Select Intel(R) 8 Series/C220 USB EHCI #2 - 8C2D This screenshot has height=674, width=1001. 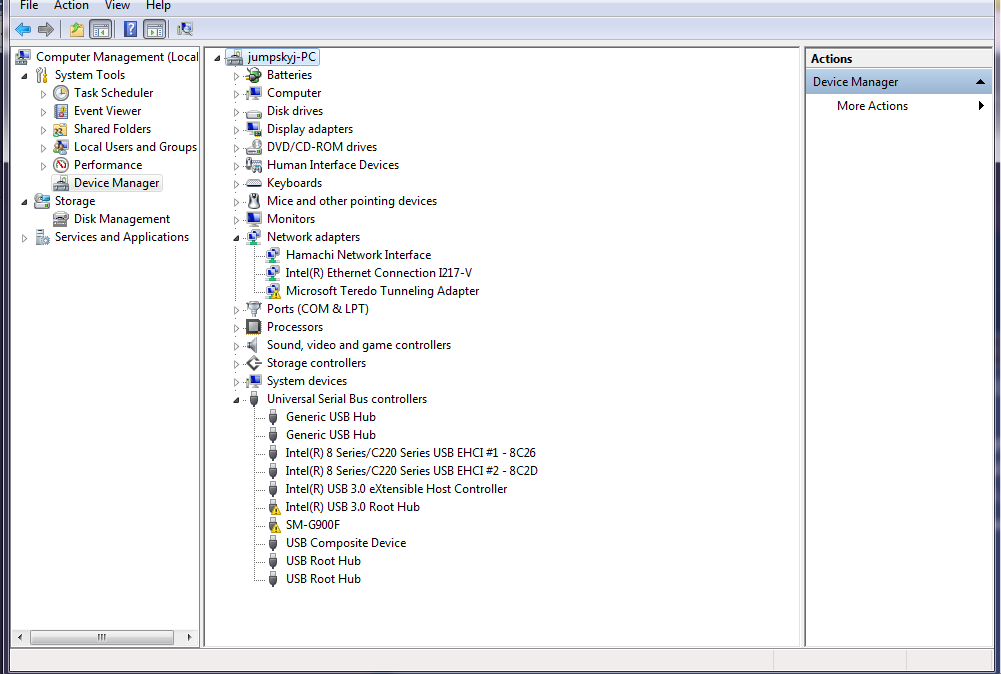411,470
